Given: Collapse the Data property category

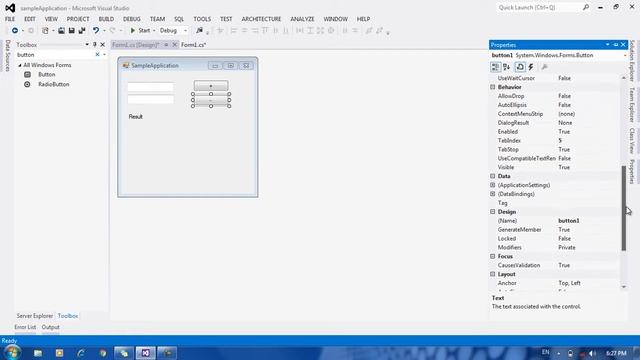Looking at the screenshot, I should (x=493, y=176).
